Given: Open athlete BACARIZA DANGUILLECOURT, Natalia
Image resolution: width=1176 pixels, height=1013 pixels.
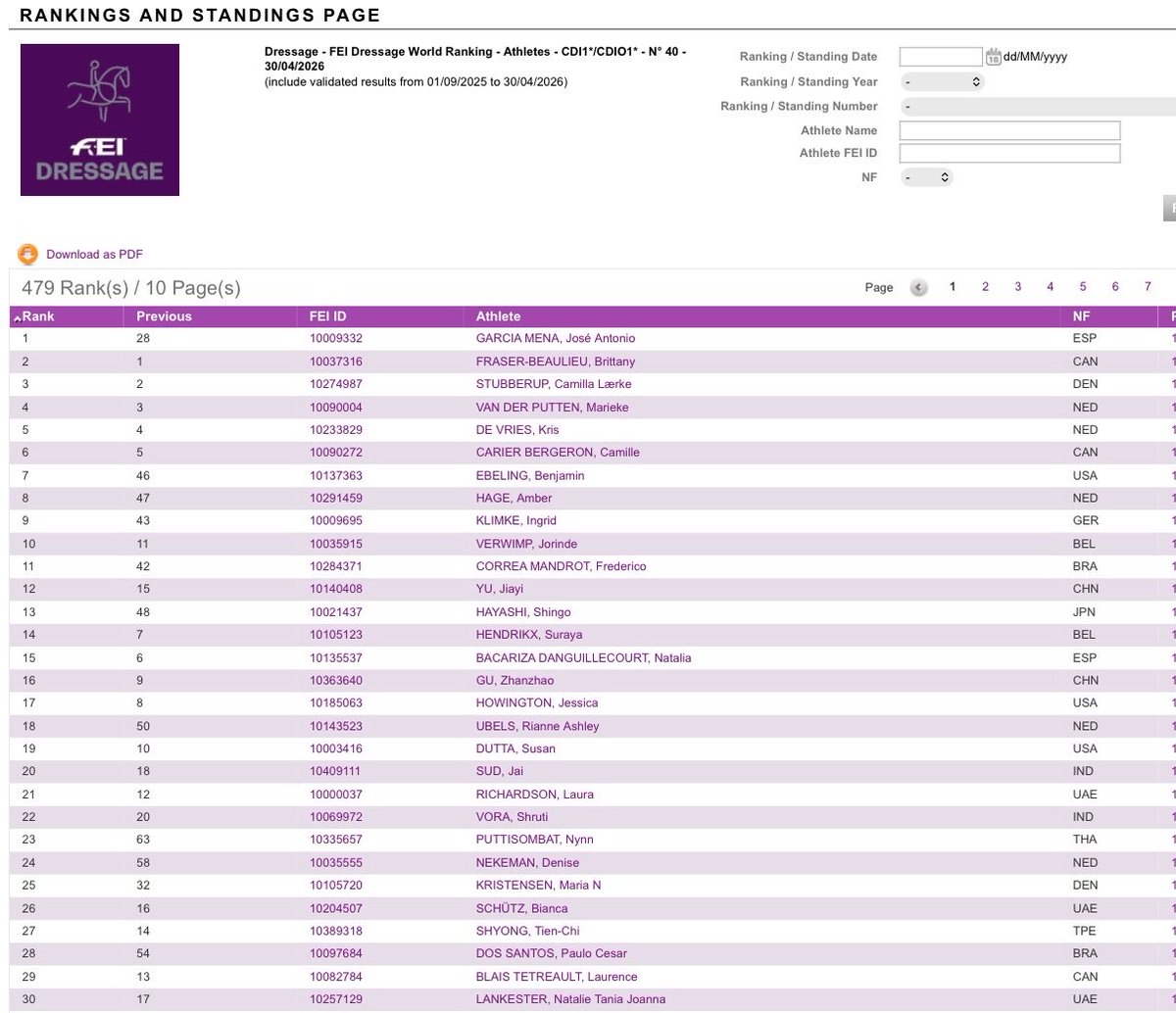Looking at the screenshot, I should [x=583, y=658].
